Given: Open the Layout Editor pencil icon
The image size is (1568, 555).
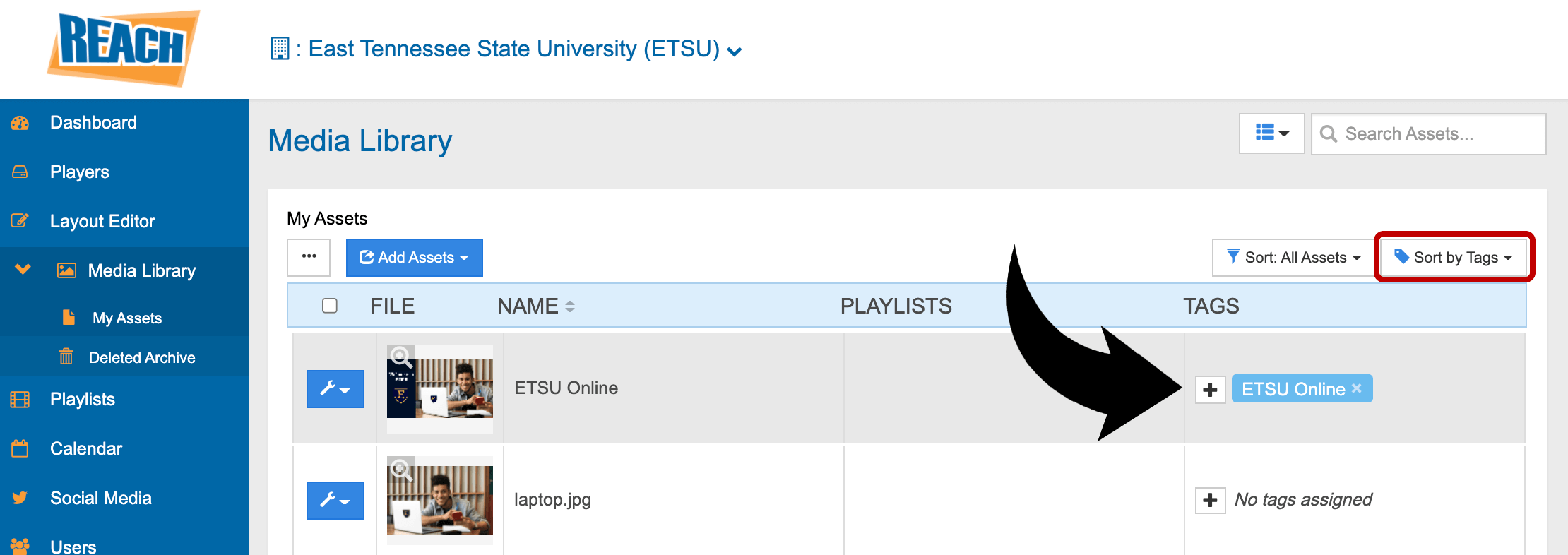Looking at the screenshot, I should click(x=20, y=221).
